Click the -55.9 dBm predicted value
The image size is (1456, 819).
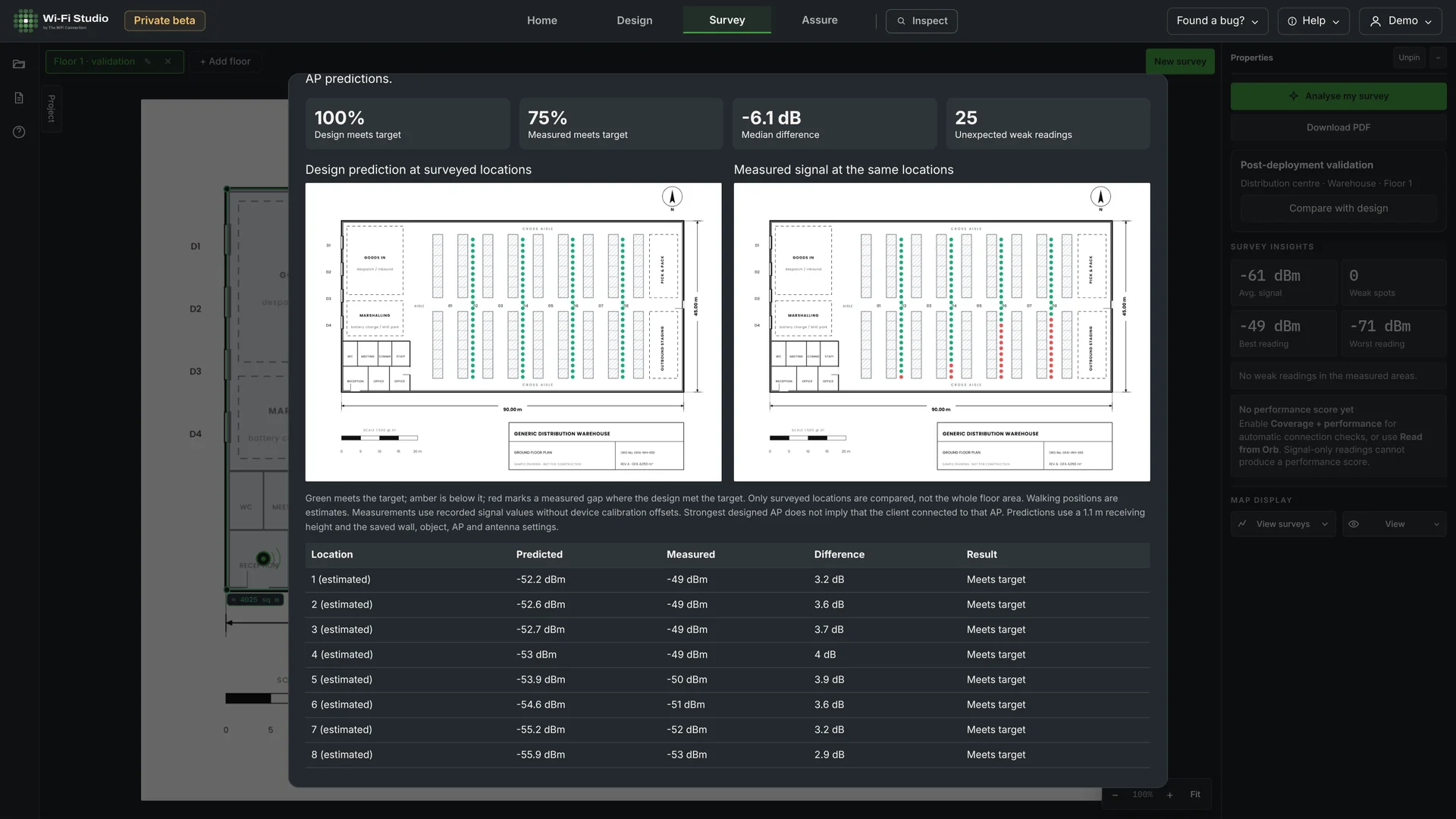tap(541, 755)
